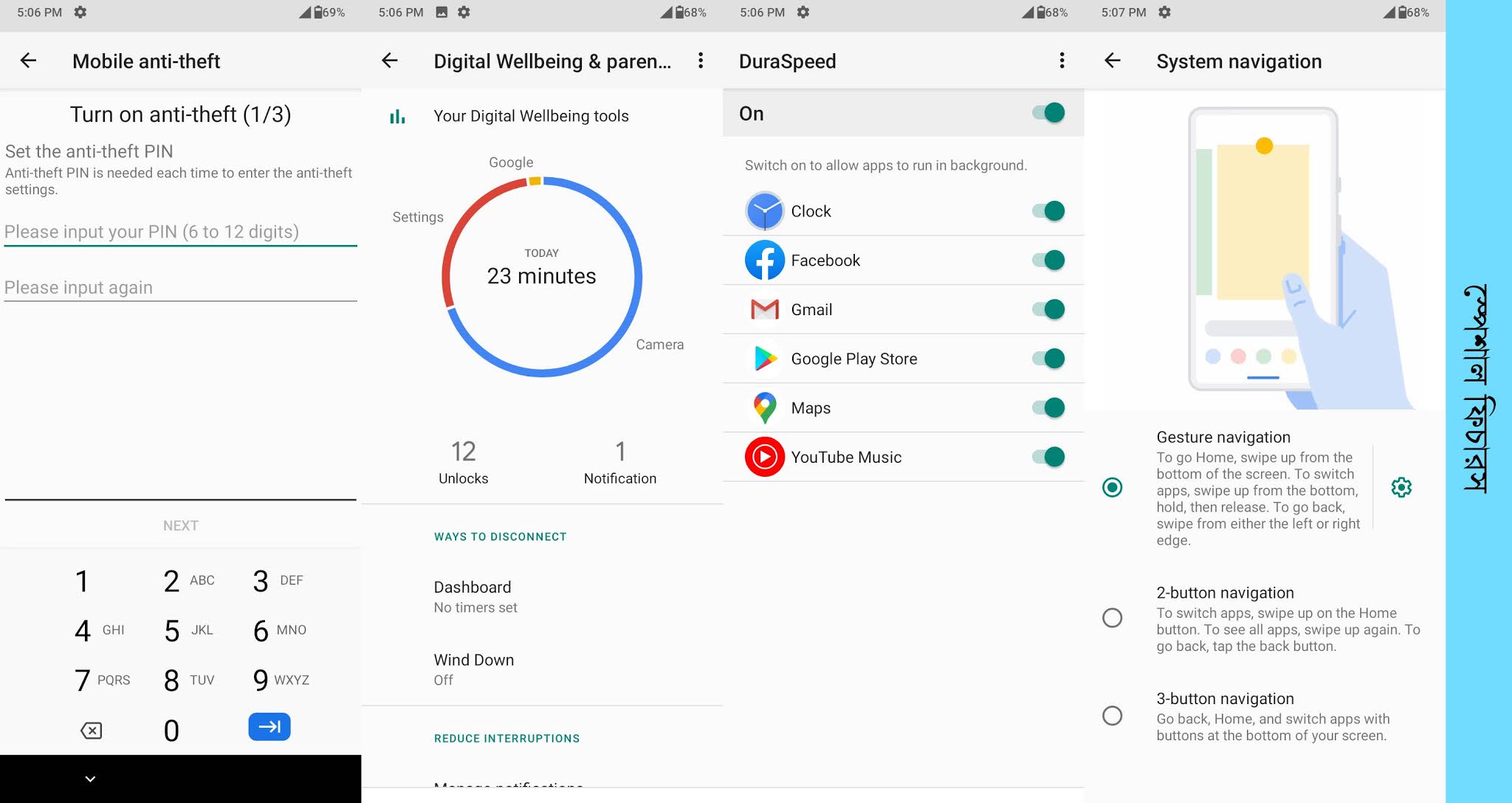
Task: Select 3-button navigation radio option
Action: click(x=1112, y=715)
